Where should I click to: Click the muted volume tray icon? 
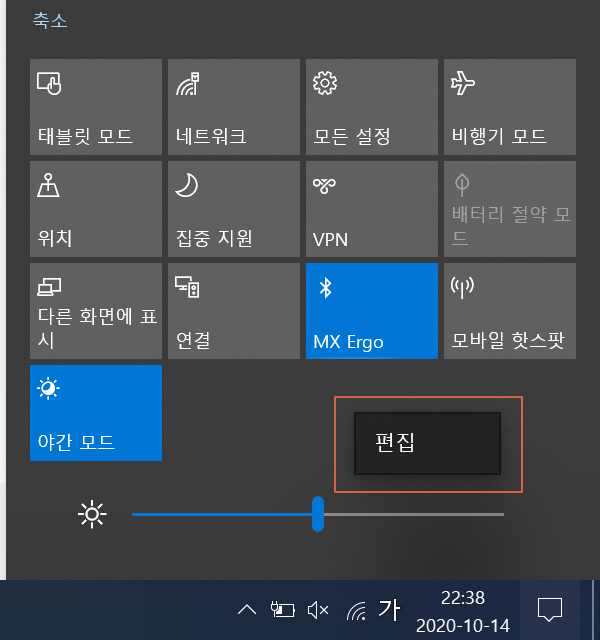318,610
